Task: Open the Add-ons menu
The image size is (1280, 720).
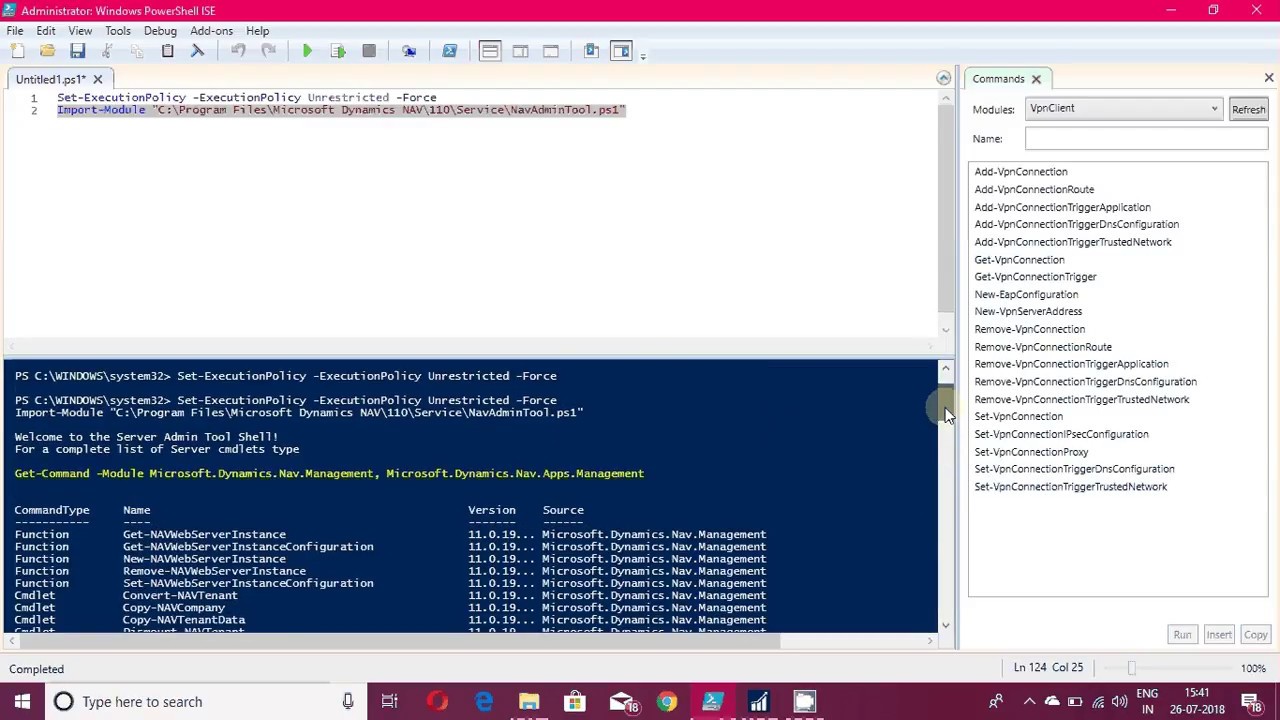Action: point(211,31)
